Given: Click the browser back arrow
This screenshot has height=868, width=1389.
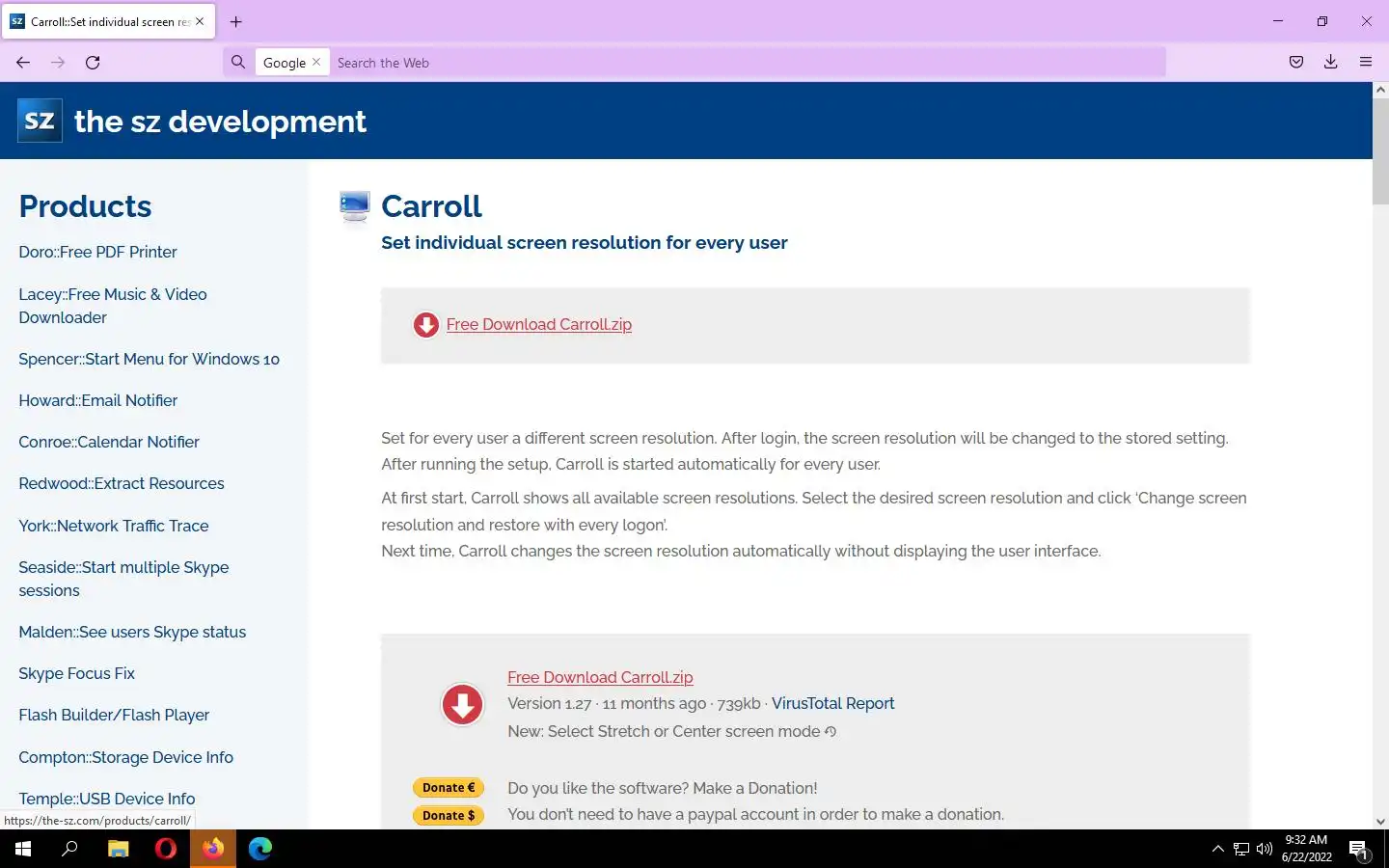Looking at the screenshot, I should tap(23, 63).
